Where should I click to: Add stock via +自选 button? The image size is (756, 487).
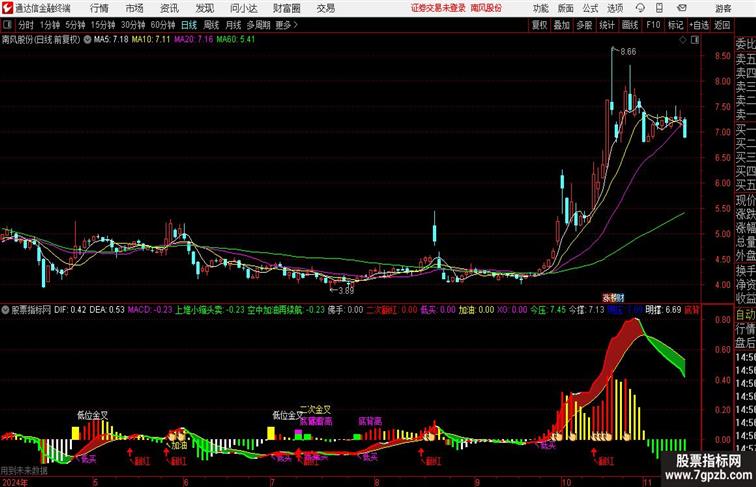tap(699, 25)
